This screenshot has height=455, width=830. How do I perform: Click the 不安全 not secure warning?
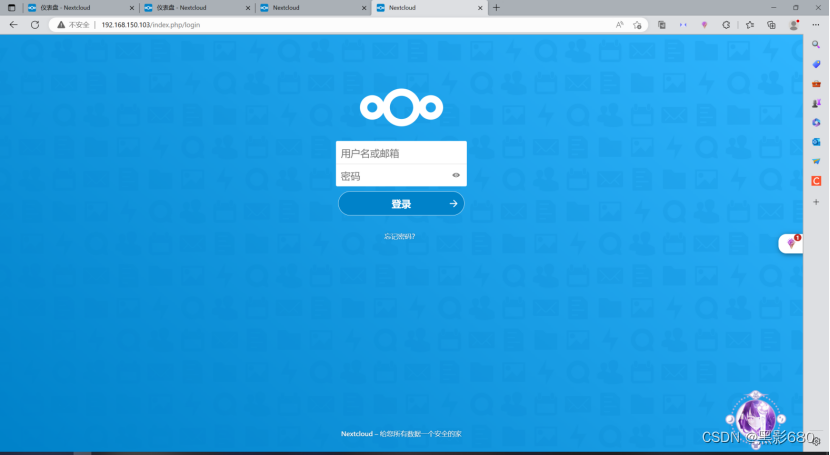click(x=74, y=25)
